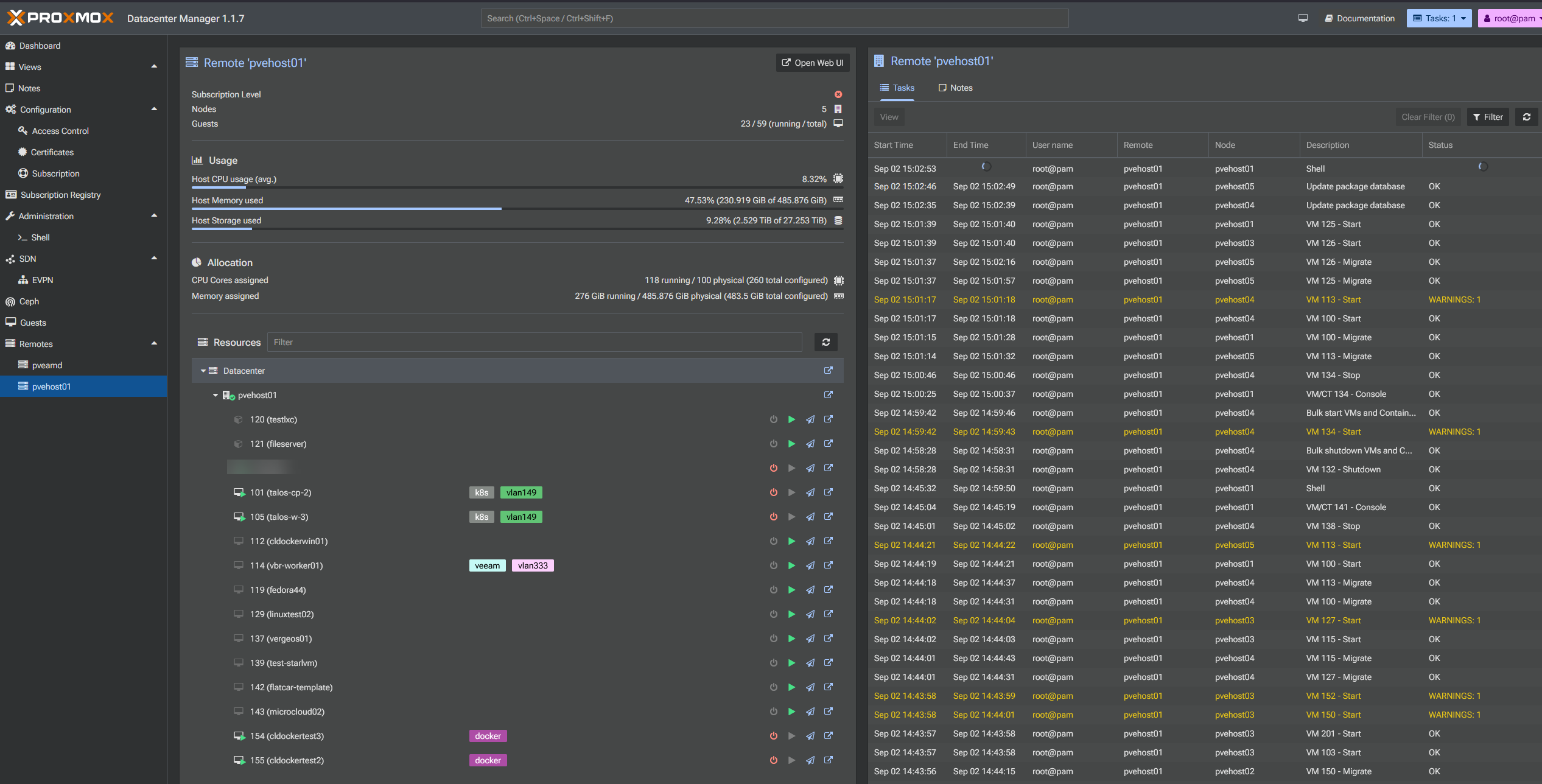Migrate 119 (fedora44) with its paper-plane icon

coord(810,590)
